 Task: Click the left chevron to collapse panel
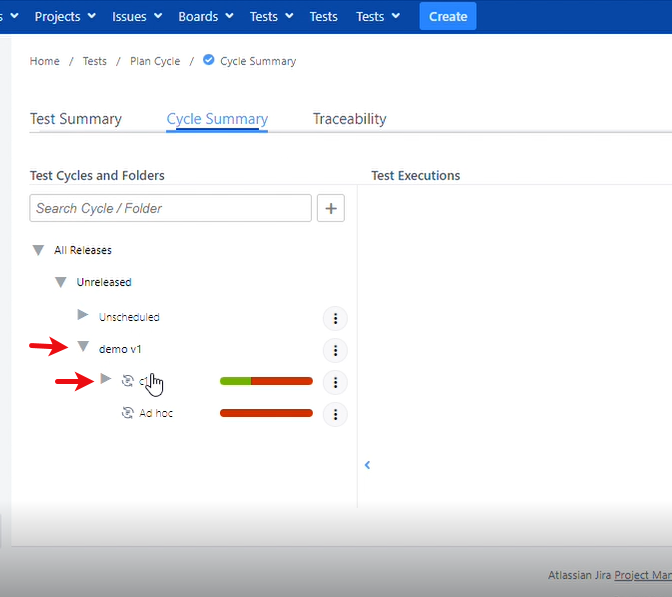point(367,465)
